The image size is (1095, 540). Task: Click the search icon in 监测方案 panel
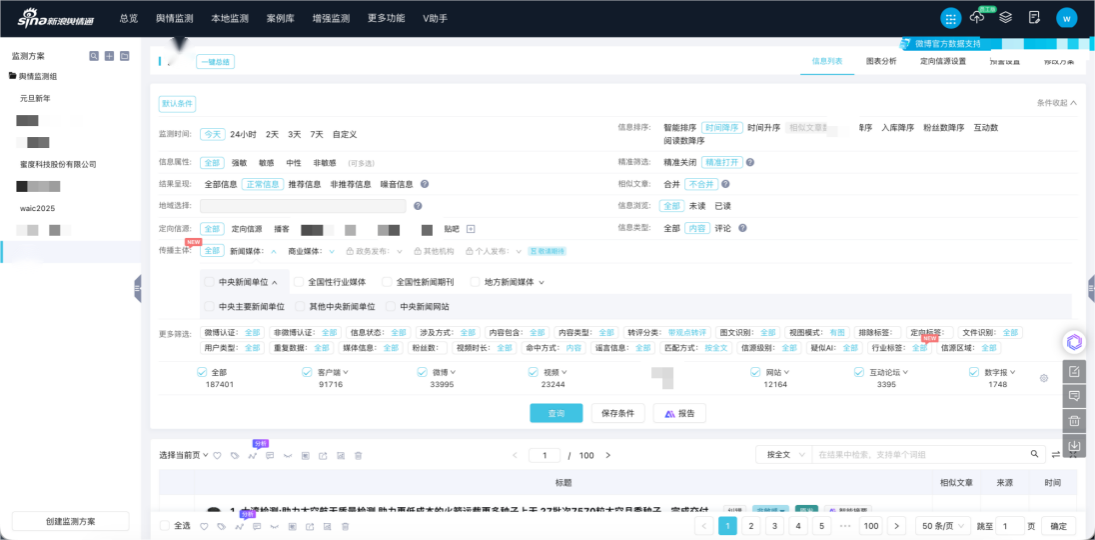click(x=94, y=56)
